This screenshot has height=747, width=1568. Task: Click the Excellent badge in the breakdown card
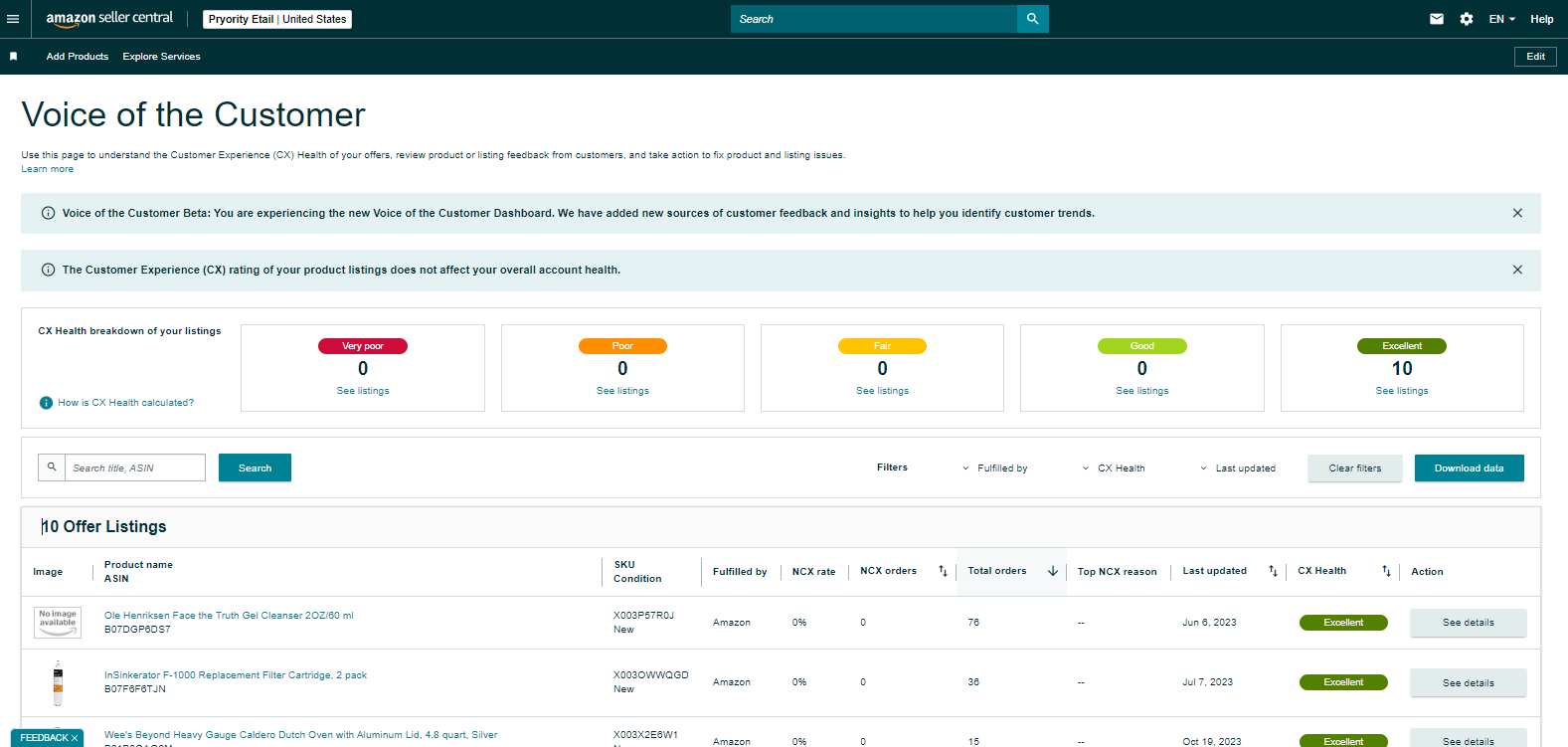(x=1402, y=346)
